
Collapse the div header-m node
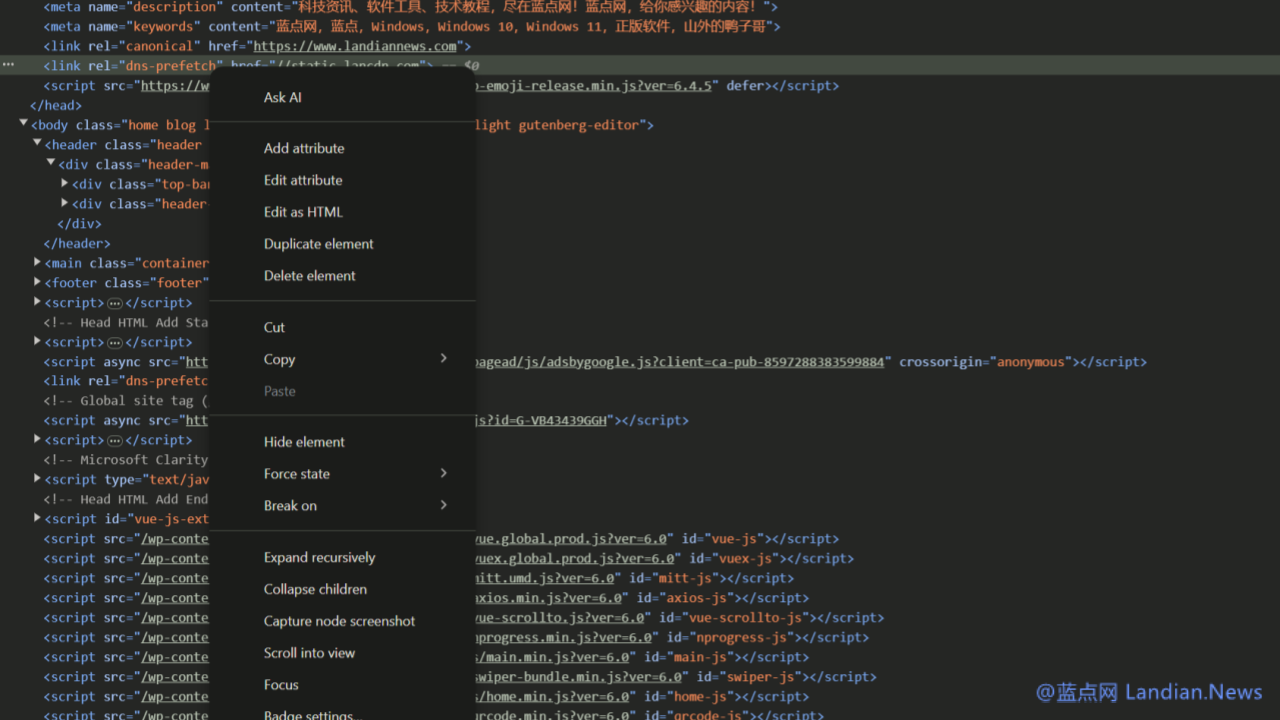point(51,164)
